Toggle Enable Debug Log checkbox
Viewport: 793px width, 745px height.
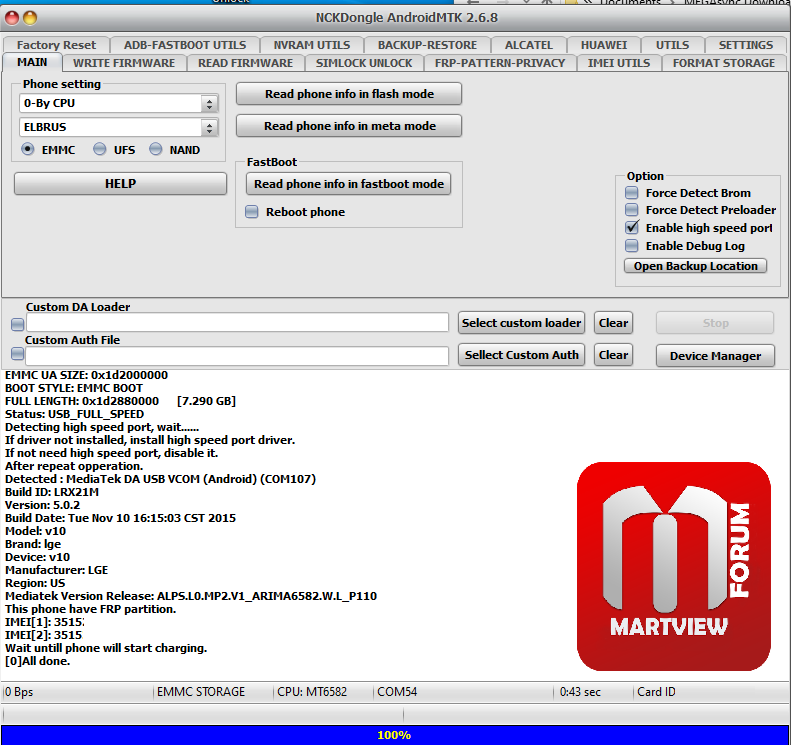click(x=632, y=246)
